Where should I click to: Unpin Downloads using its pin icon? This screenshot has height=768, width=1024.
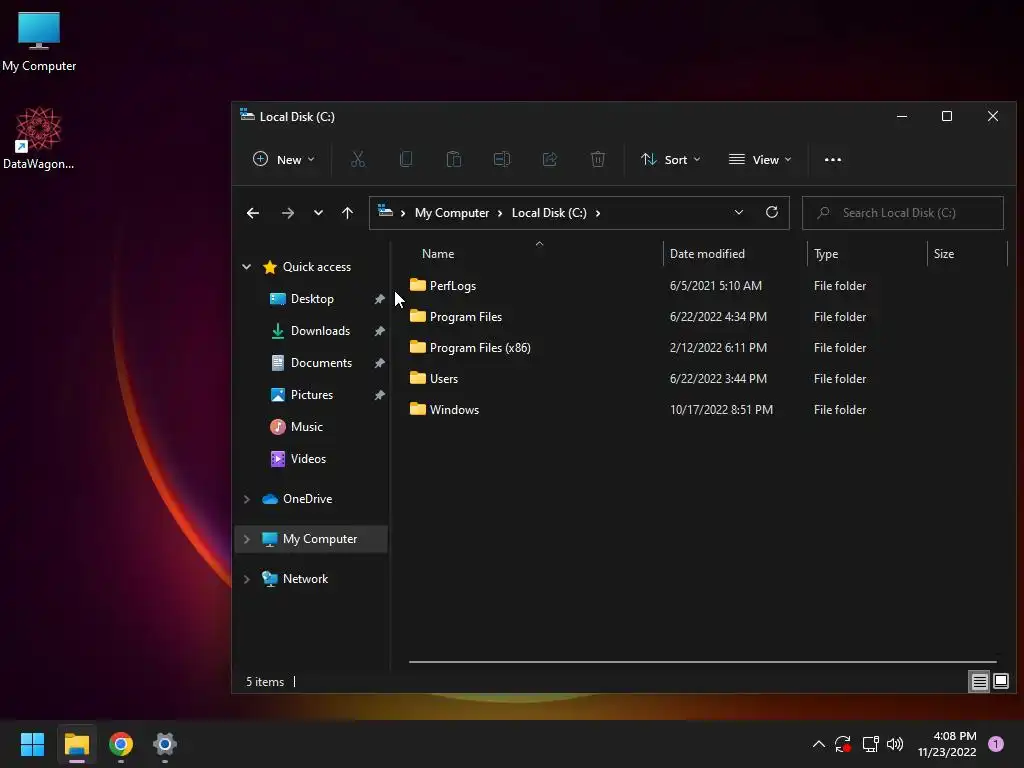(x=379, y=331)
